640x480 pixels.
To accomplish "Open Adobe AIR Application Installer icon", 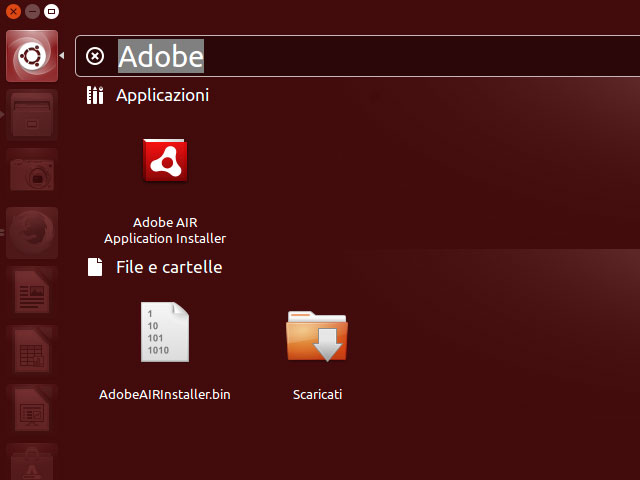I will [x=165, y=160].
